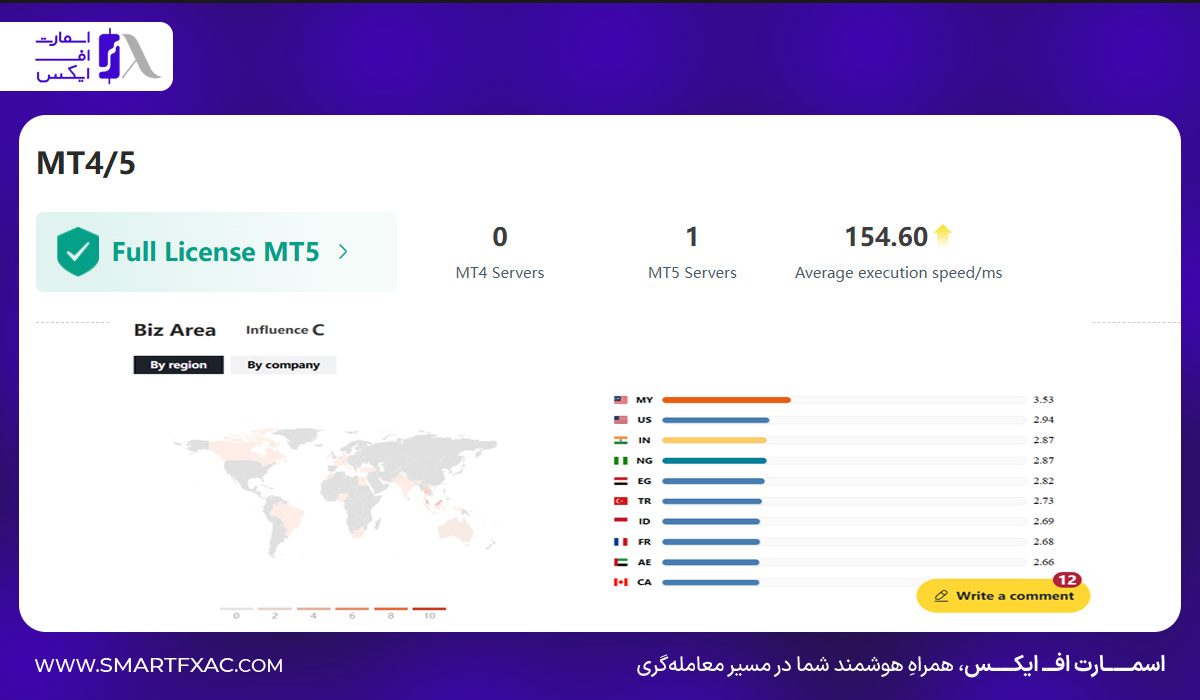
Task: Click the red 12 comments badge
Action: click(1067, 580)
